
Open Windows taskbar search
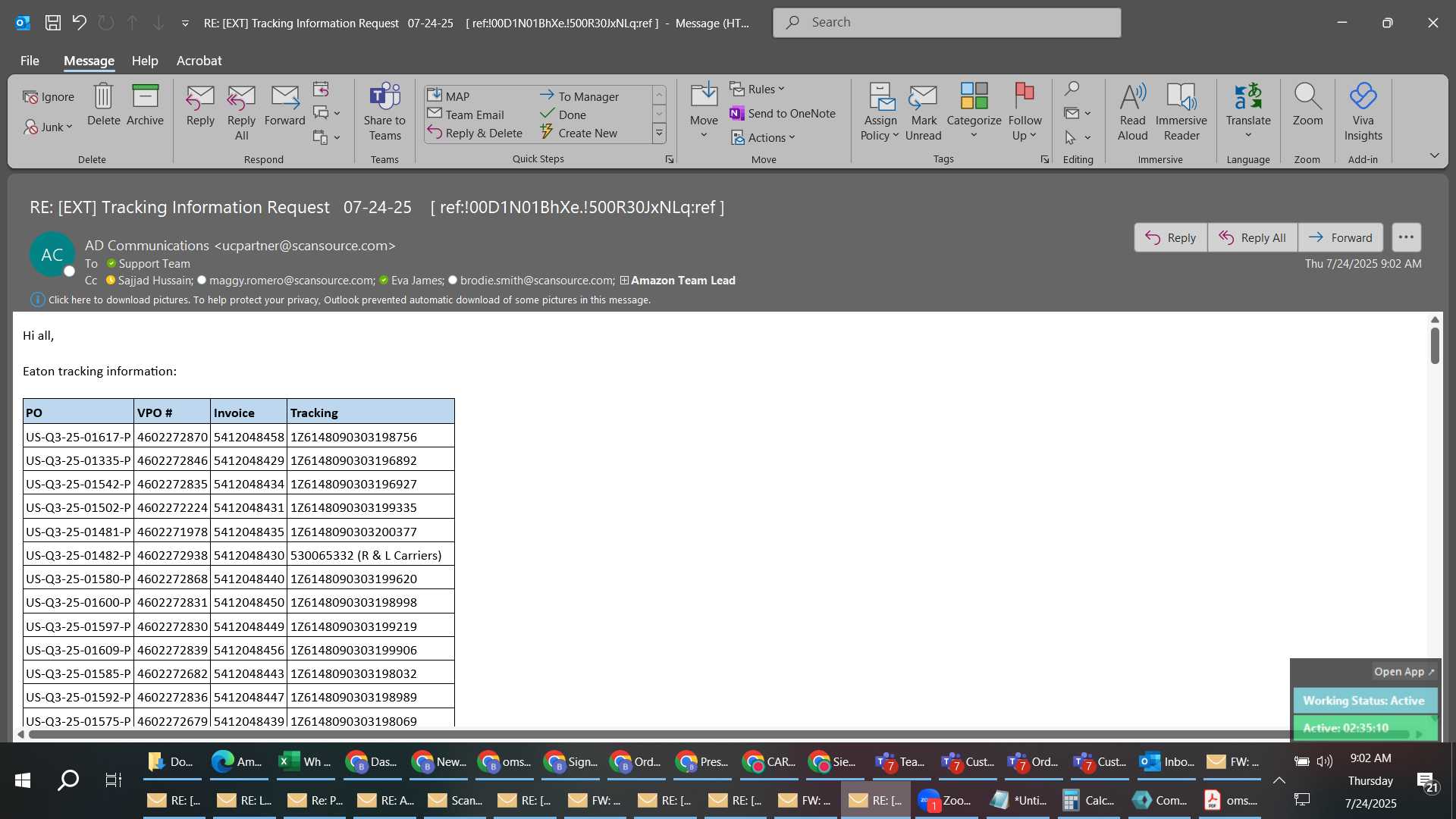68,780
